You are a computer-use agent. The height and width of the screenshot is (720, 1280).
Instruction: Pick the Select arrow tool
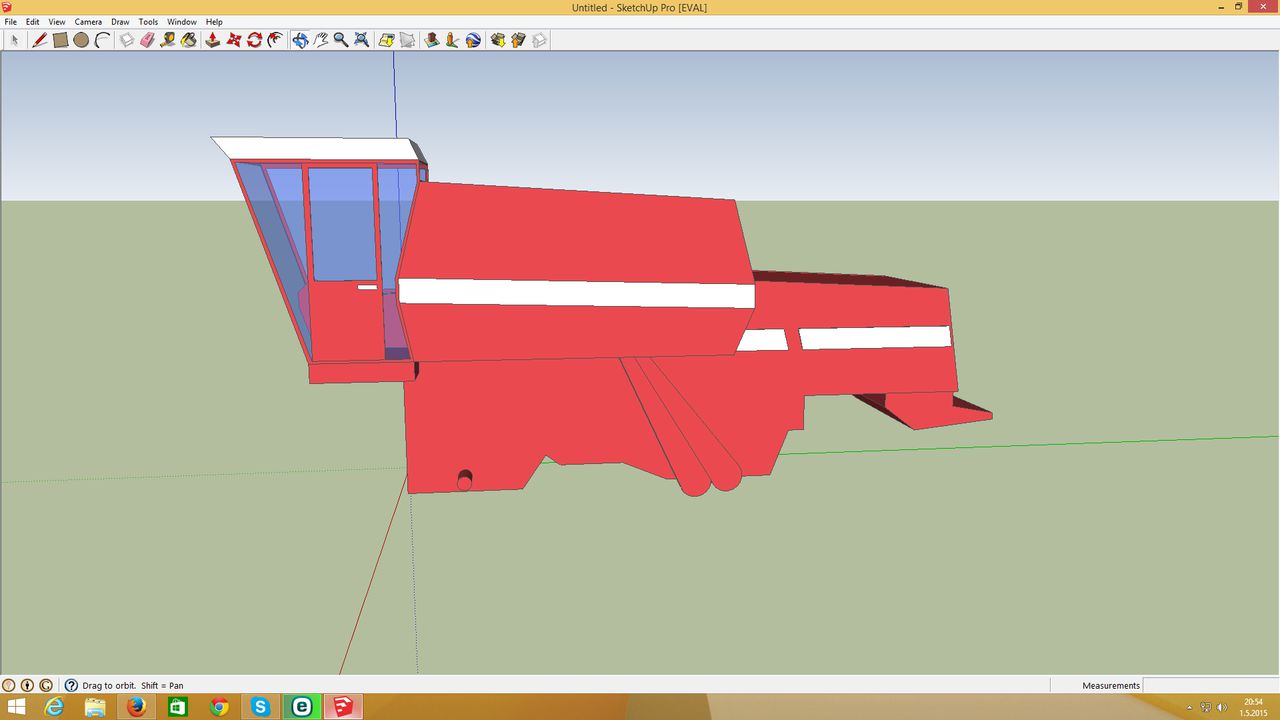(x=14, y=40)
